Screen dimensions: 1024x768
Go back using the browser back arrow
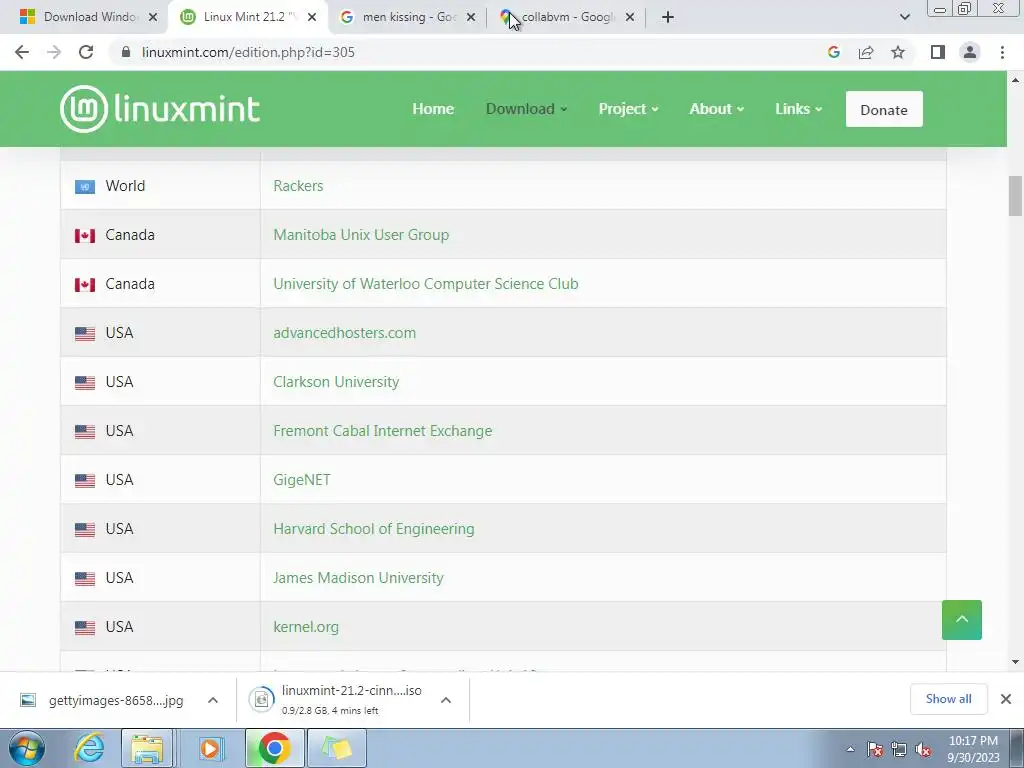(x=22, y=52)
